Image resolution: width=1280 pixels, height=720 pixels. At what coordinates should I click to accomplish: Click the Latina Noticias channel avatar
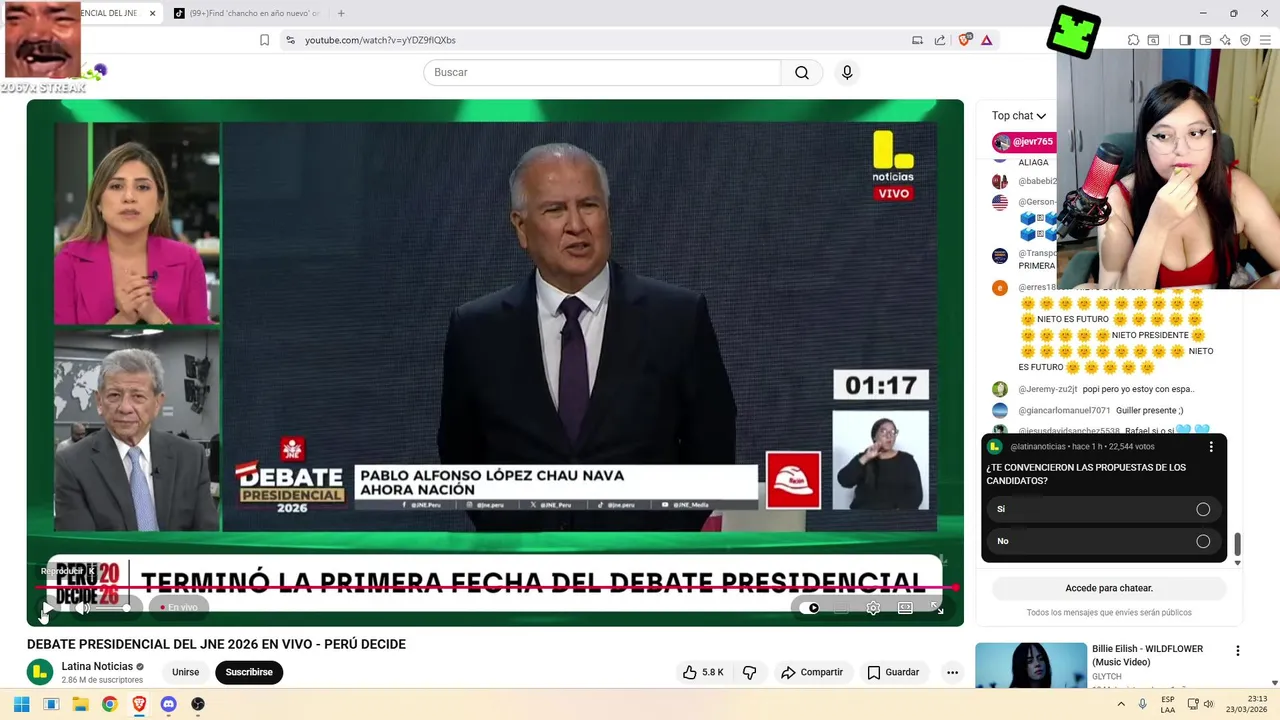40,672
